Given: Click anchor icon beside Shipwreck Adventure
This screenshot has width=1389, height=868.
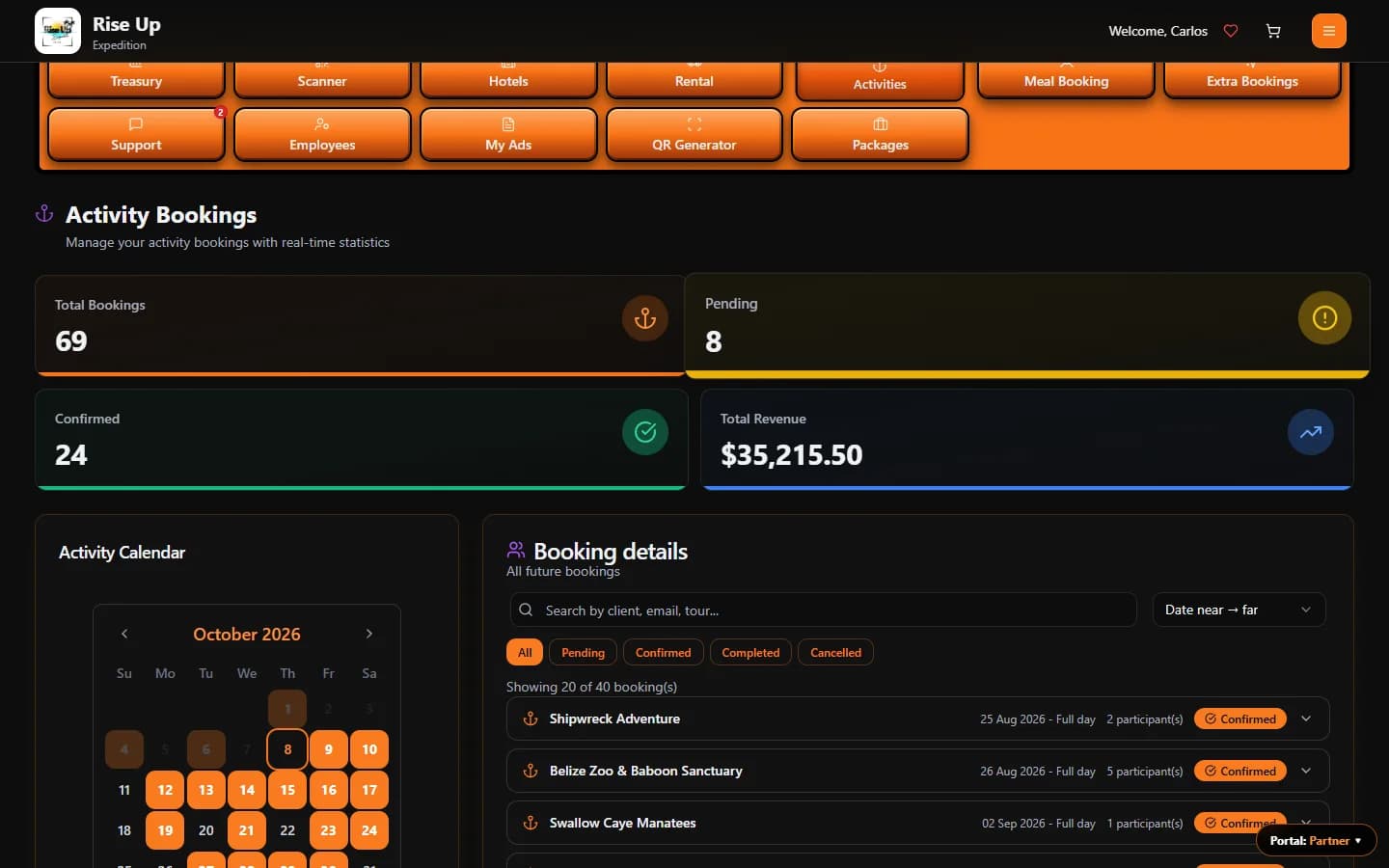Looking at the screenshot, I should click(x=531, y=719).
